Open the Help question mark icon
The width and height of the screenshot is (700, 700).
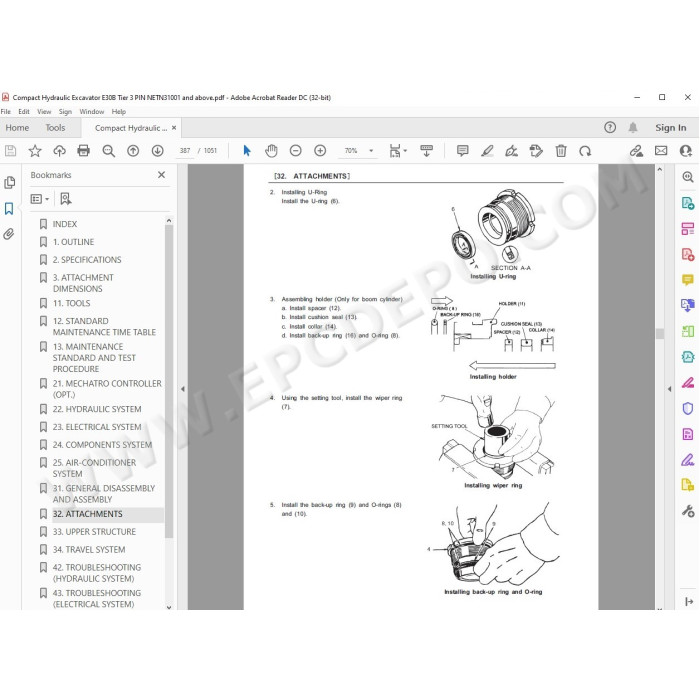[610, 128]
